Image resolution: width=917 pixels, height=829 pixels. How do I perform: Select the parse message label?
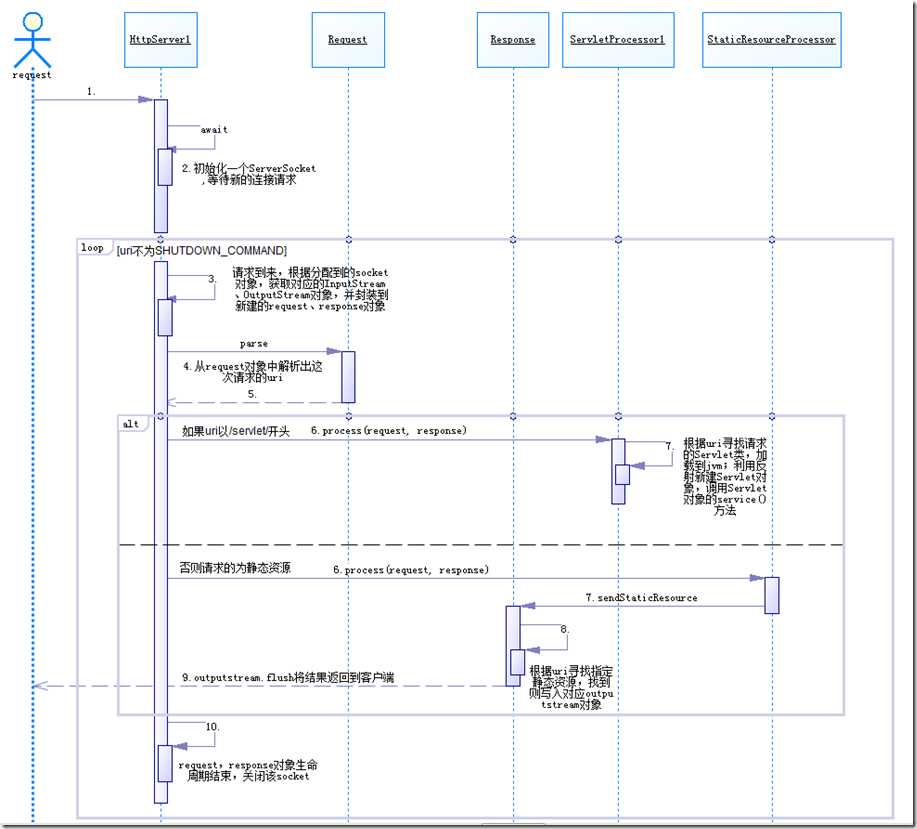253,344
